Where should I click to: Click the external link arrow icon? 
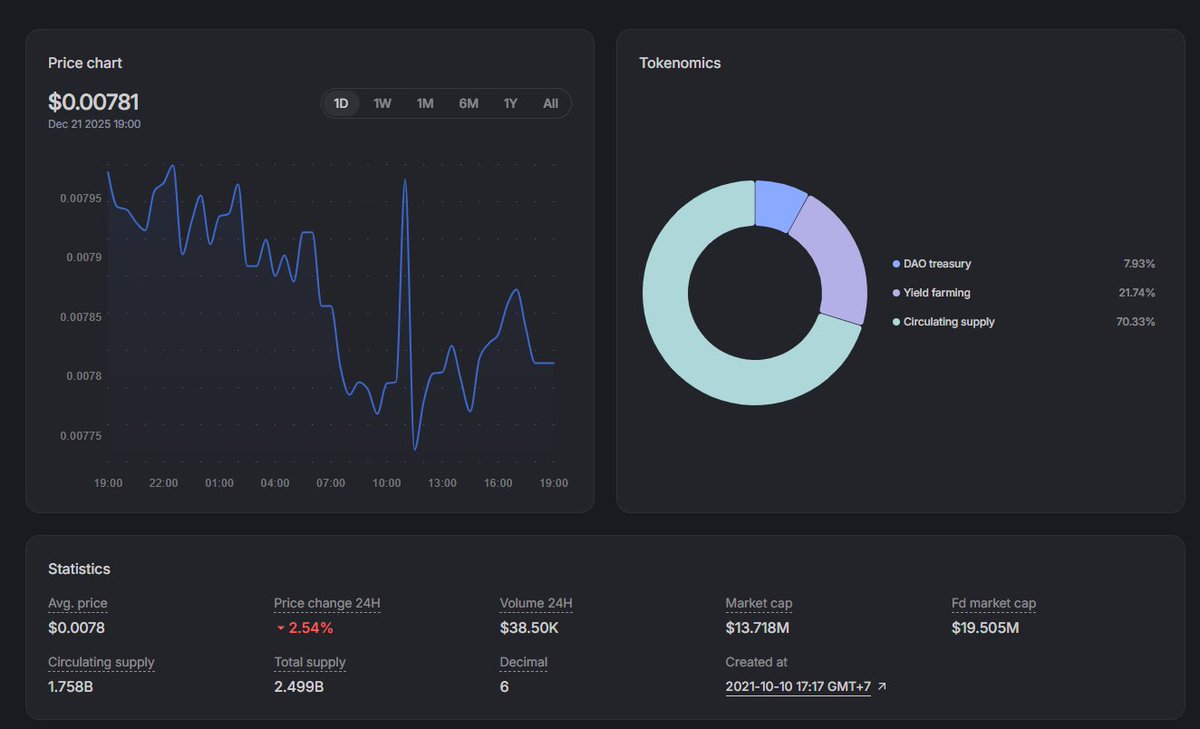point(881,687)
